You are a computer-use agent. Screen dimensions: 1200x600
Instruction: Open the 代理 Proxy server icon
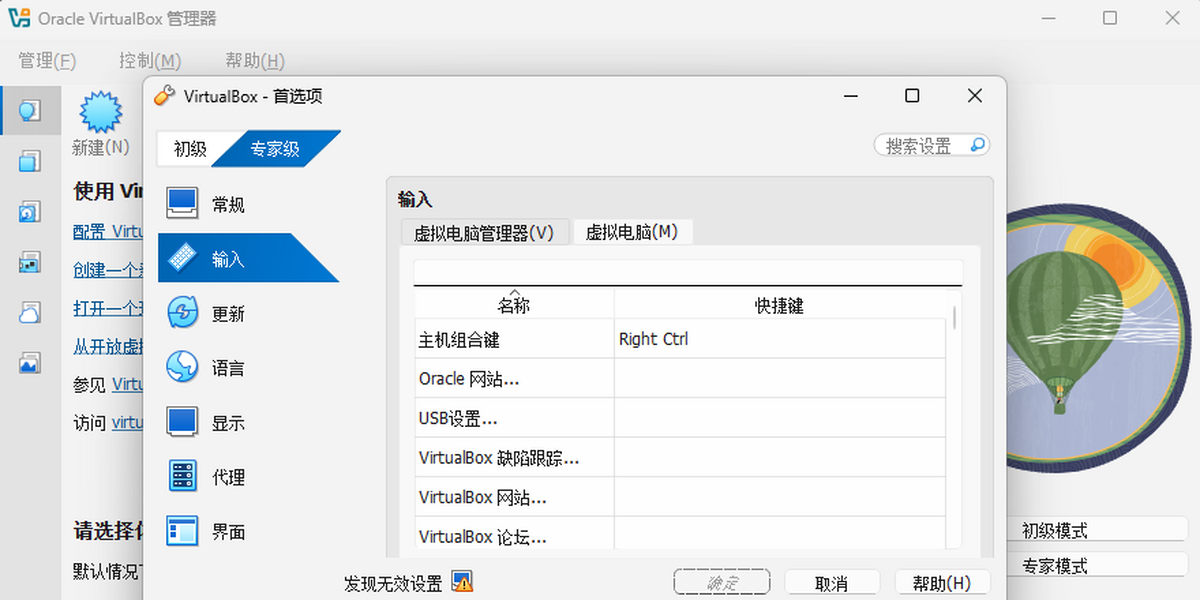(x=182, y=476)
